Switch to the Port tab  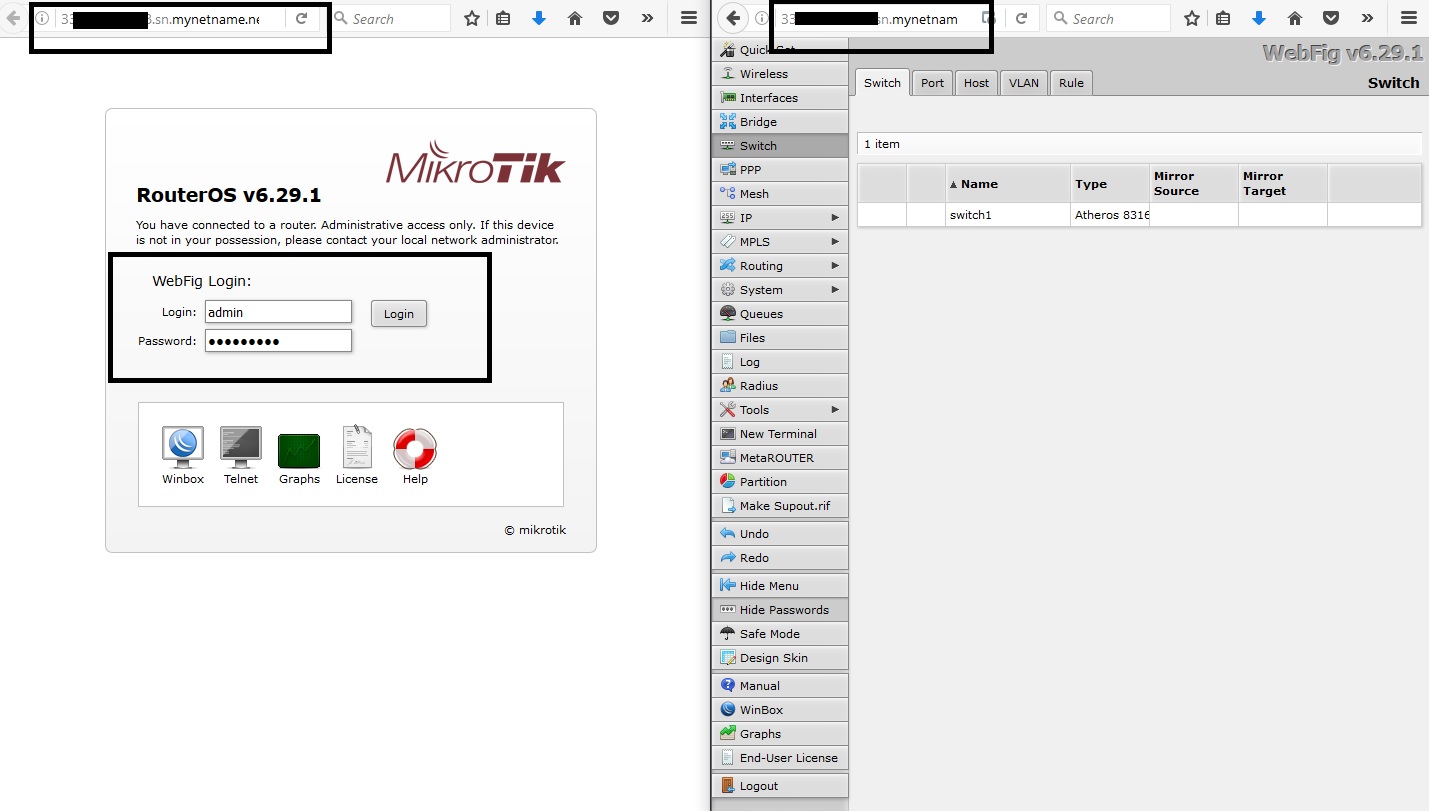pyautogui.click(x=932, y=83)
